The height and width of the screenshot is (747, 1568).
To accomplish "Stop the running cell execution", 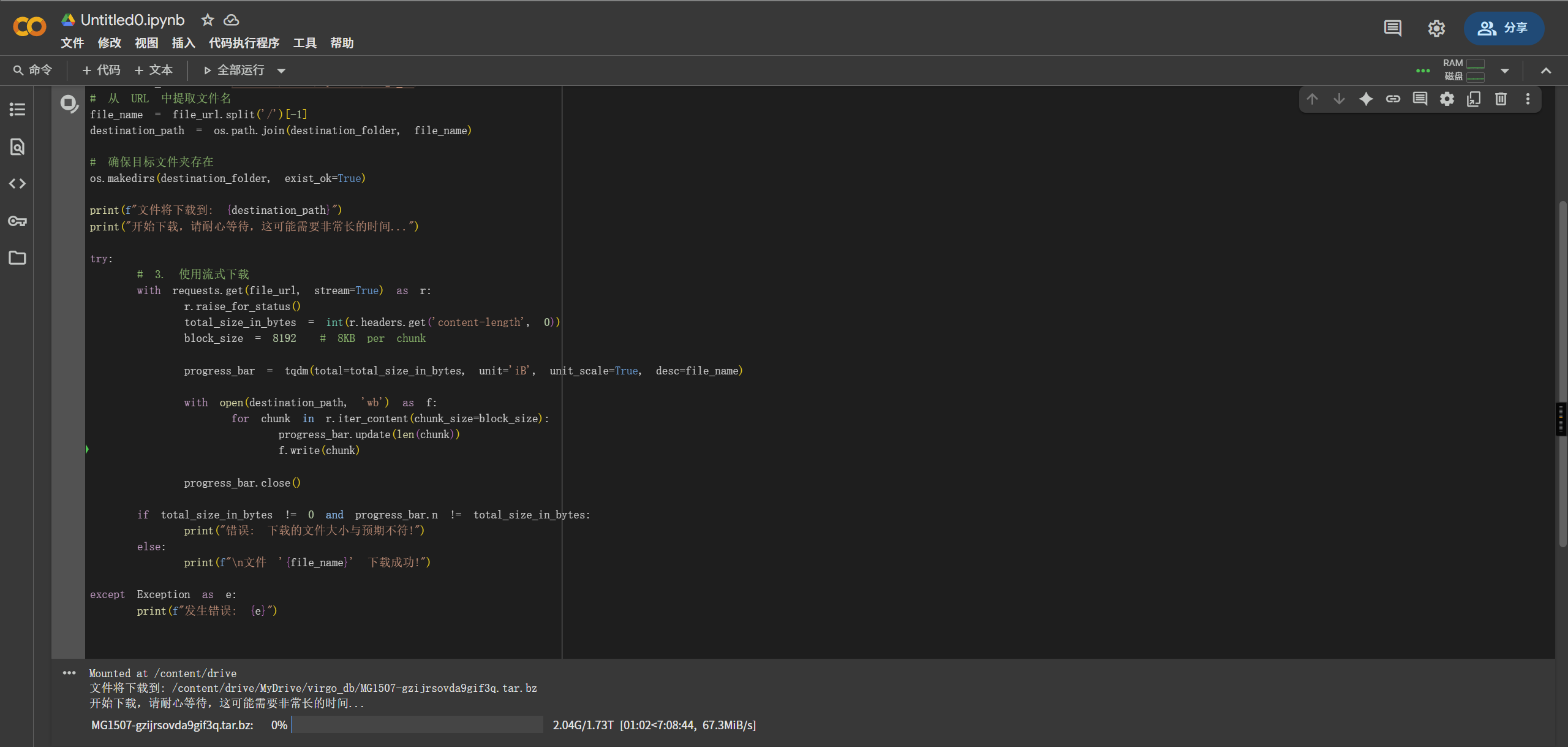I will 69,103.
